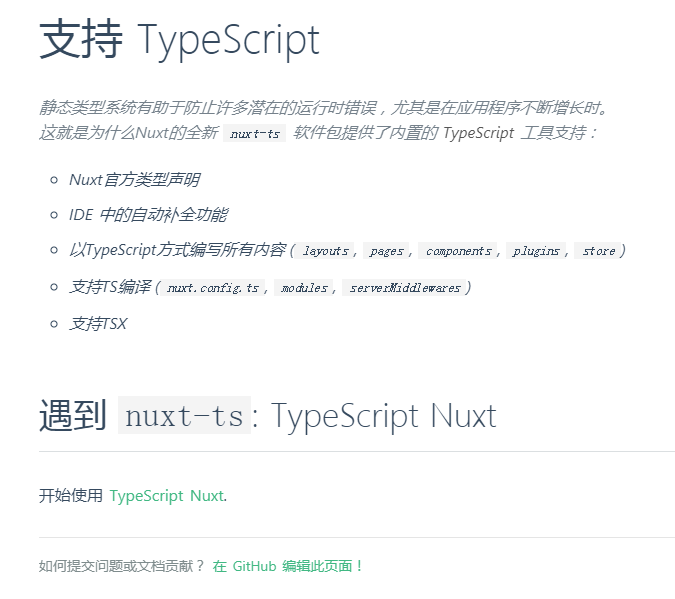The height and width of the screenshot is (599, 675).
Task: Click the 如何提交问题或文档贡献？ text
Action: tap(122, 566)
